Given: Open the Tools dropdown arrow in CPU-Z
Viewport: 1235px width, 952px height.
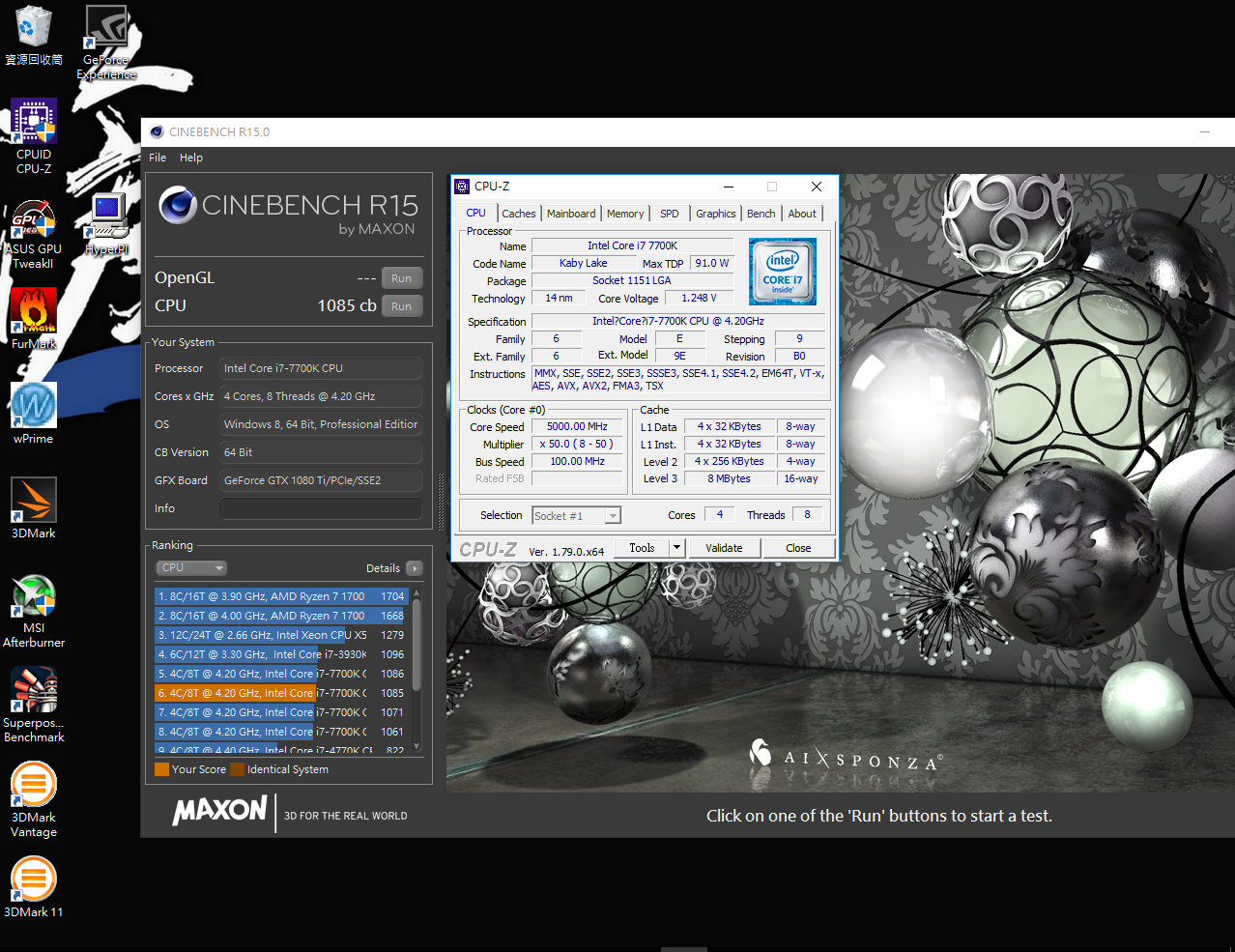Looking at the screenshot, I should (676, 548).
